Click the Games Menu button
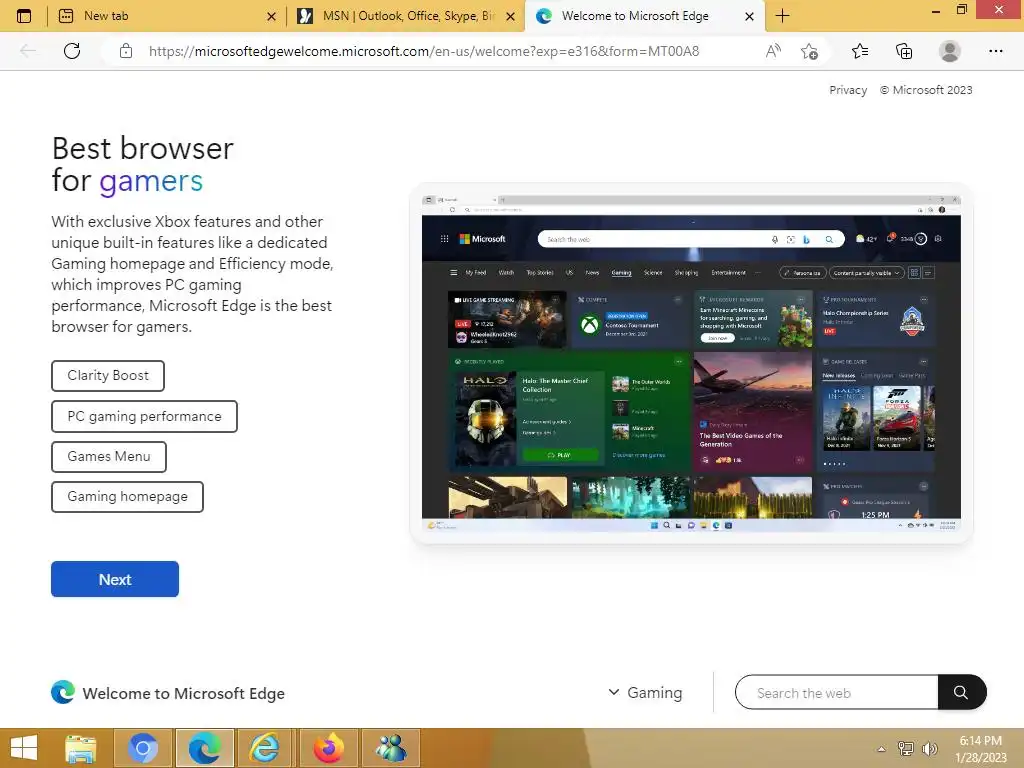The height and width of the screenshot is (768, 1024). pos(109,456)
